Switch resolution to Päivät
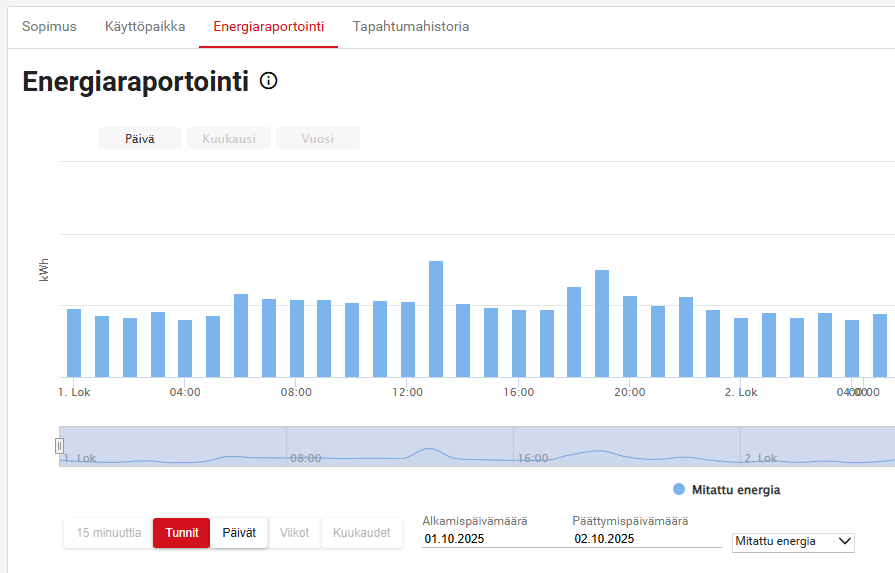895x573 pixels. (x=239, y=533)
